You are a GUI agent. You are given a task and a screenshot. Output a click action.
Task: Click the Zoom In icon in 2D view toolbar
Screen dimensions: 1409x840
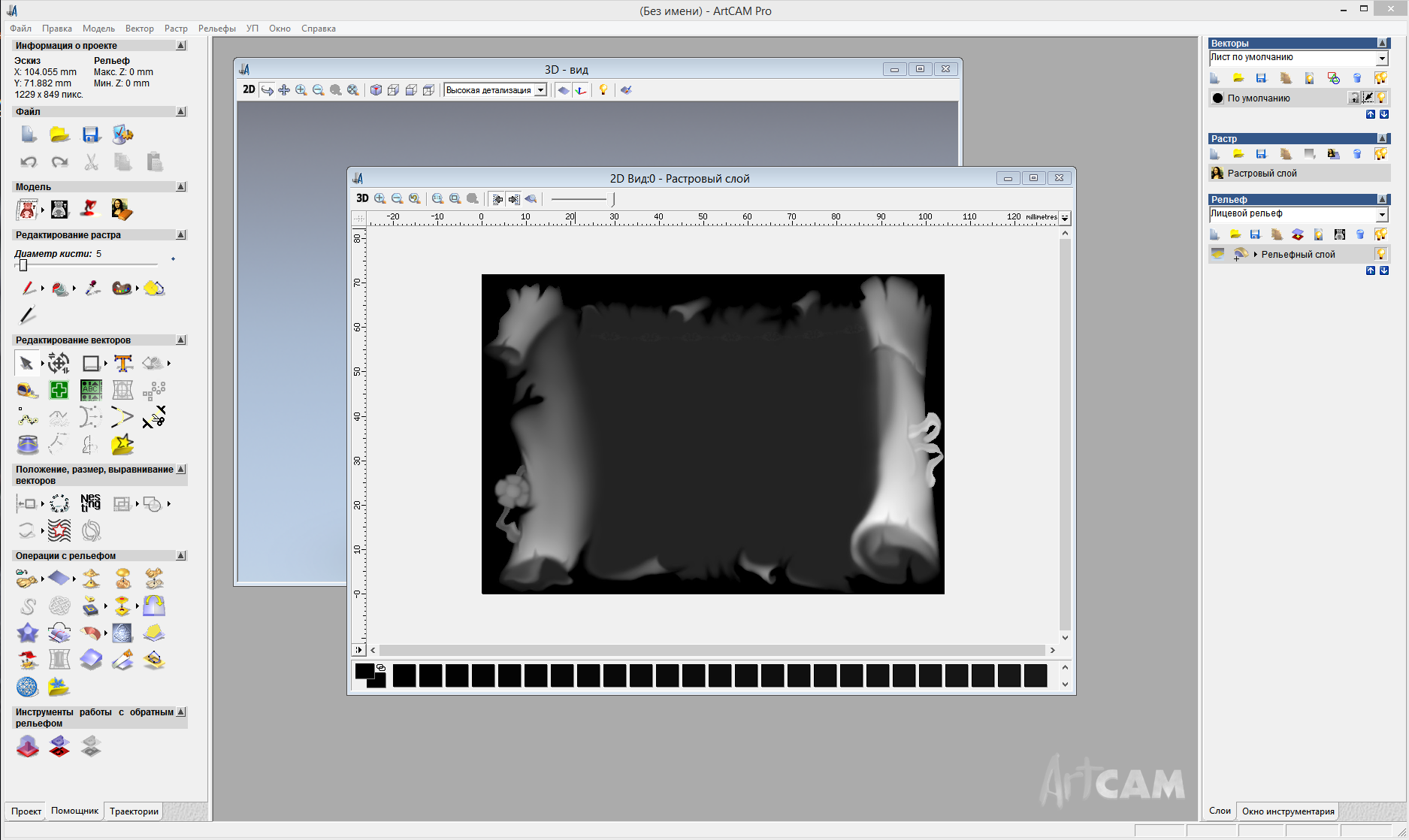[x=380, y=198]
